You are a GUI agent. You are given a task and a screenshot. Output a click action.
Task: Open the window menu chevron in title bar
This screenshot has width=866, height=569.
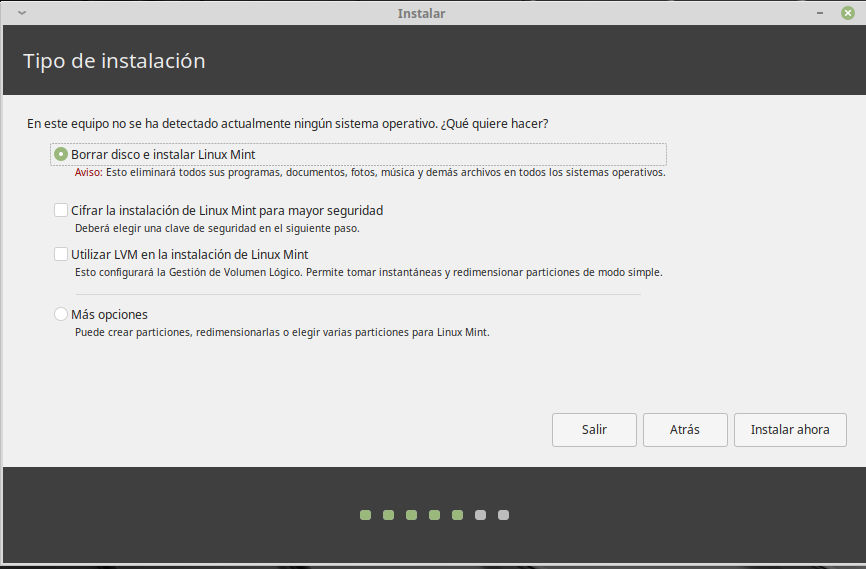[x=22, y=13]
